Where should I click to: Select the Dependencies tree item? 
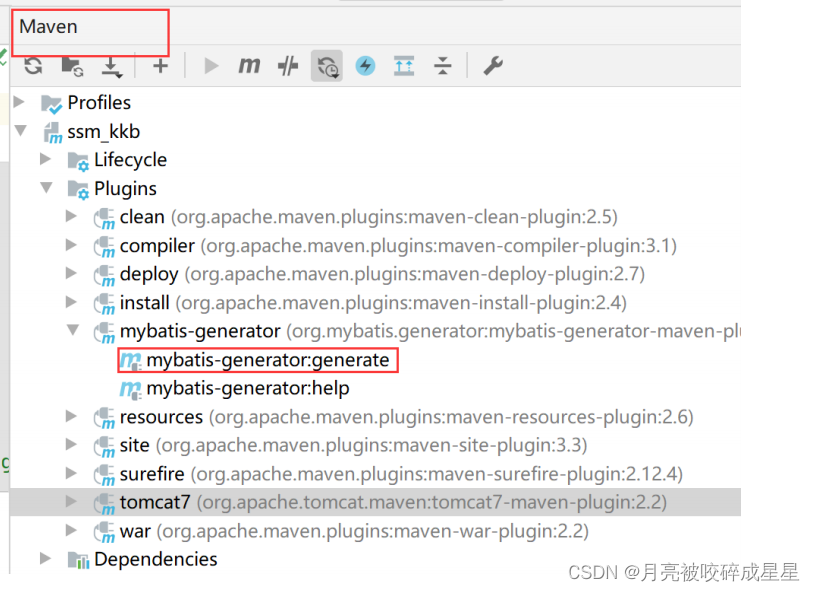[x=156, y=559]
